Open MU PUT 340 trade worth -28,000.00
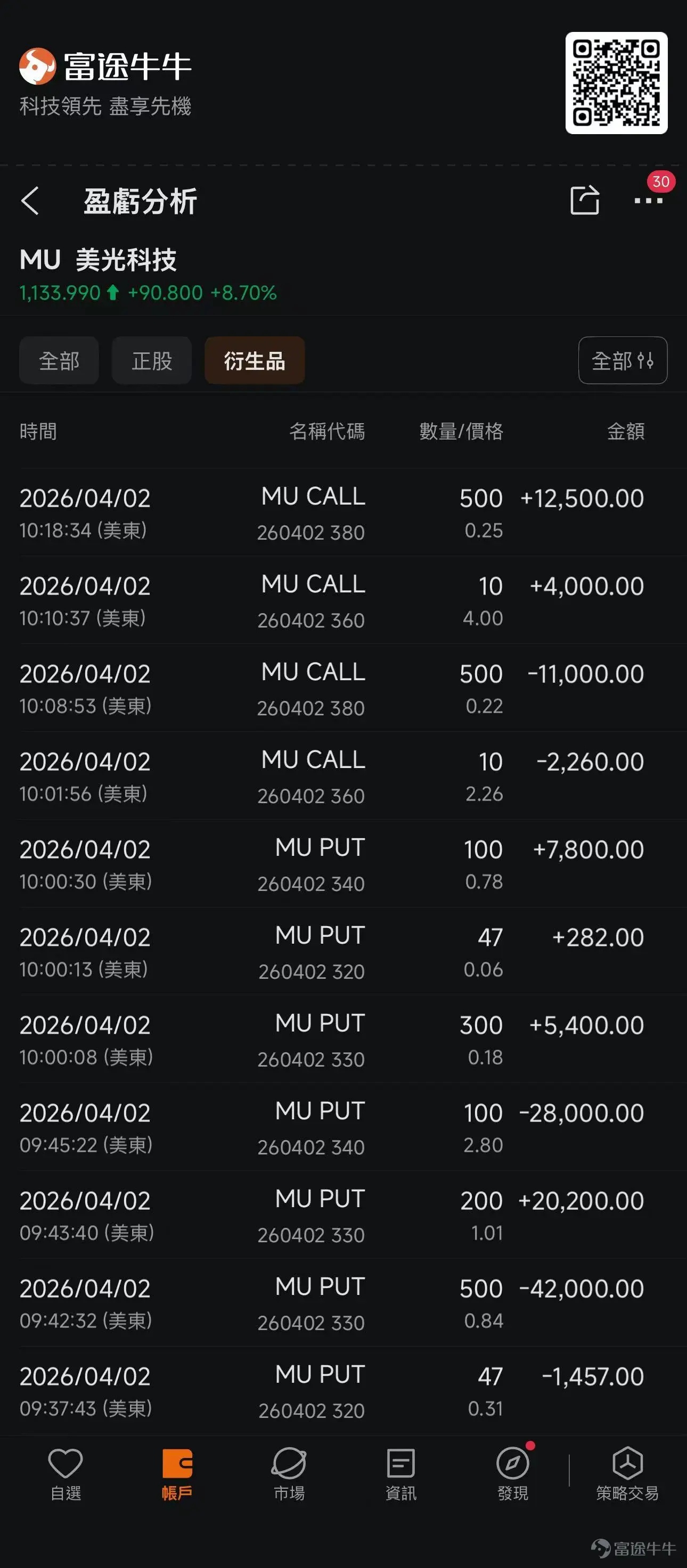The width and height of the screenshot is (687, 1568). 343,1127
